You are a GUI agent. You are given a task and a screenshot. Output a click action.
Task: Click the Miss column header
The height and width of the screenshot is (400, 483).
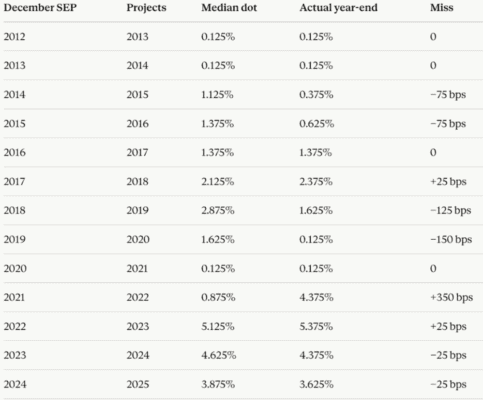coord(442,8)
